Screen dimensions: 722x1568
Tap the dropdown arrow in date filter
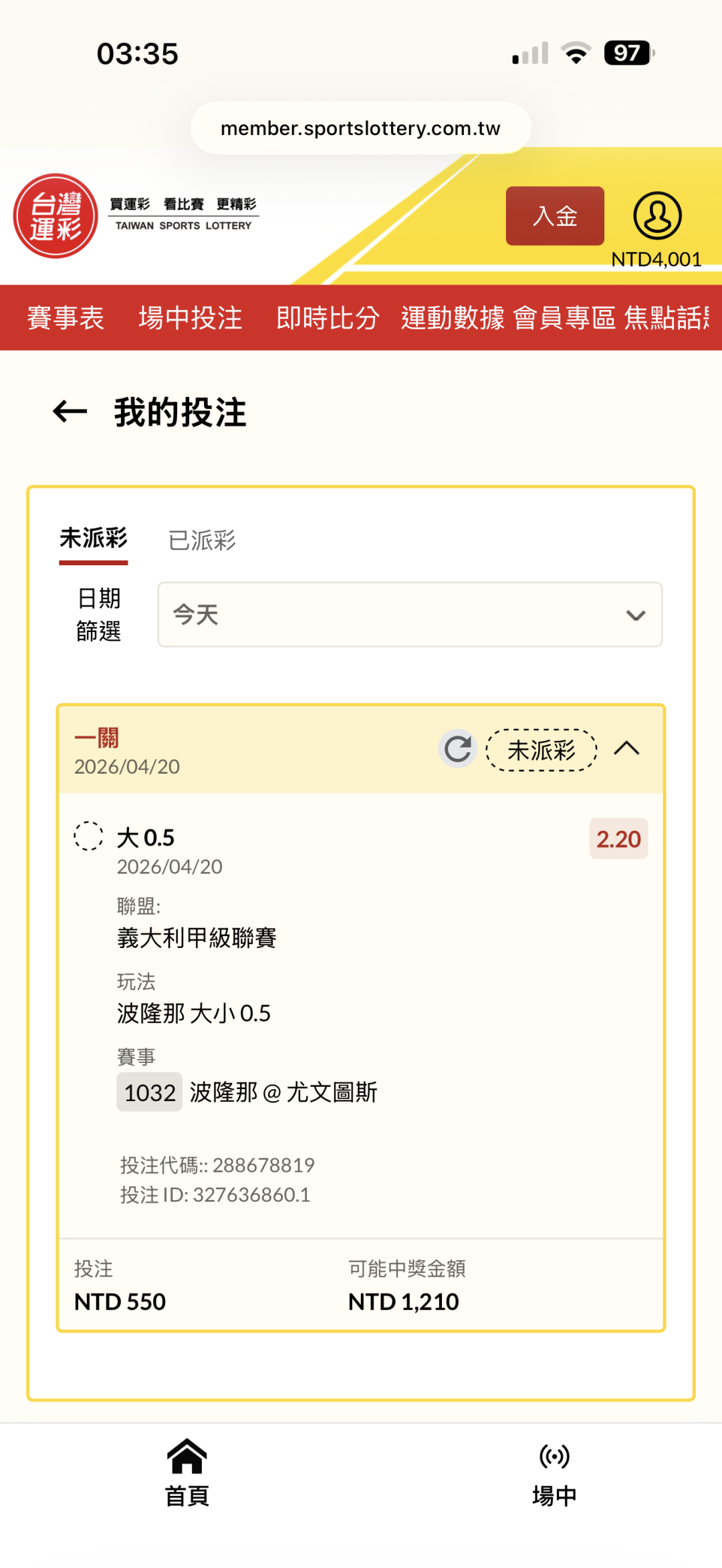[x=635, y=615]
